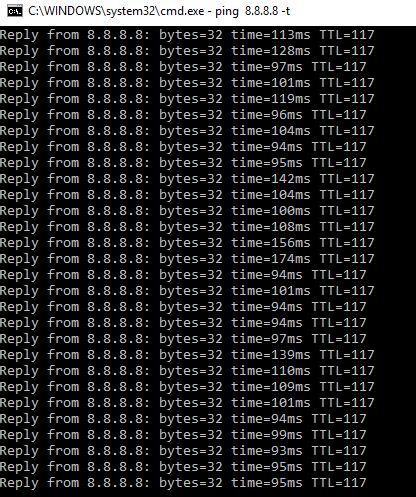Select the reply line showing time=128ms
The image size is (416, 497).
pos(187,51)
